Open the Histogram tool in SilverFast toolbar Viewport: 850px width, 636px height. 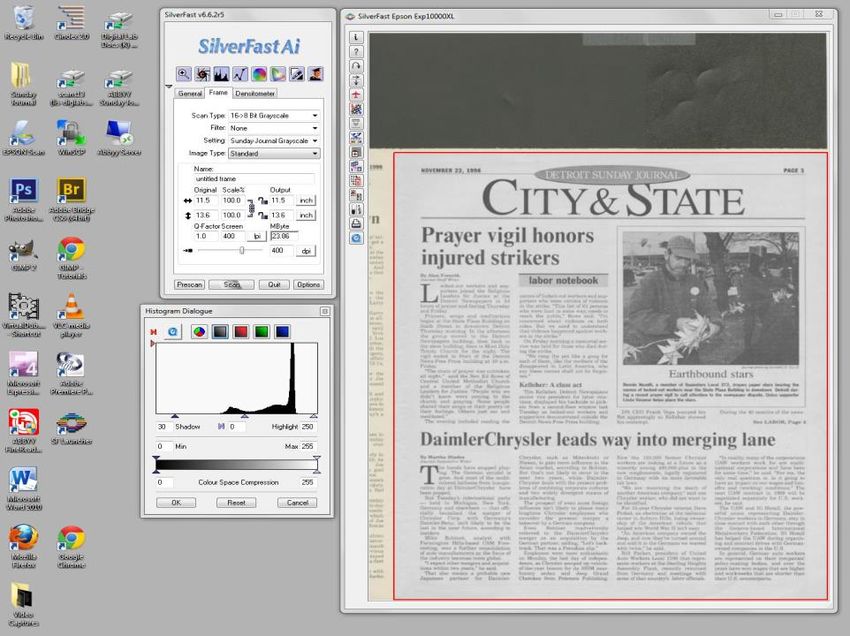click(221, 74)
